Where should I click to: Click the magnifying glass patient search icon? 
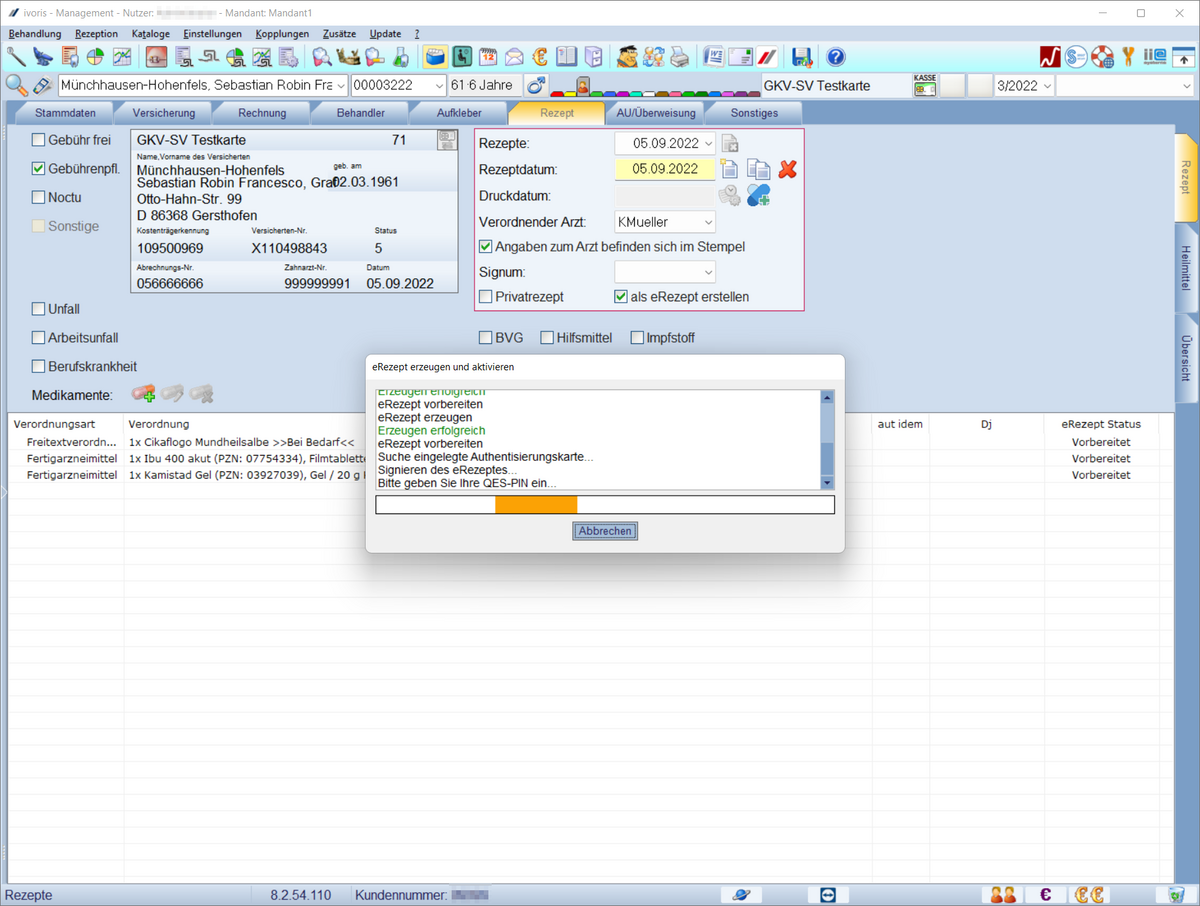(x=16, y=86)
